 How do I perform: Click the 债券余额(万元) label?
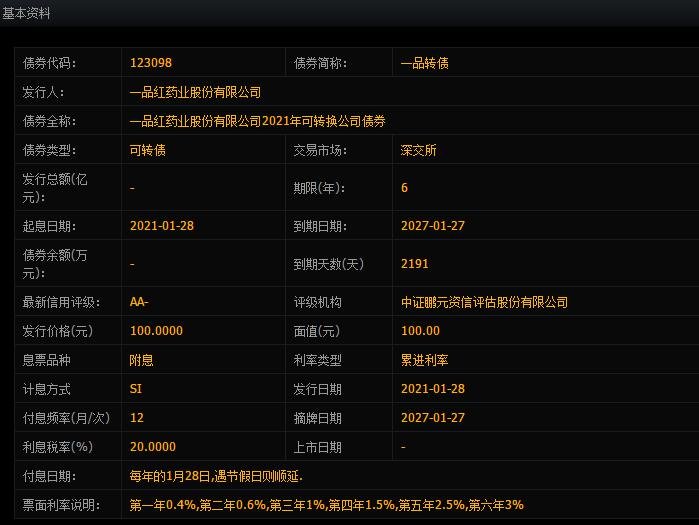click(x=55, y=263)
